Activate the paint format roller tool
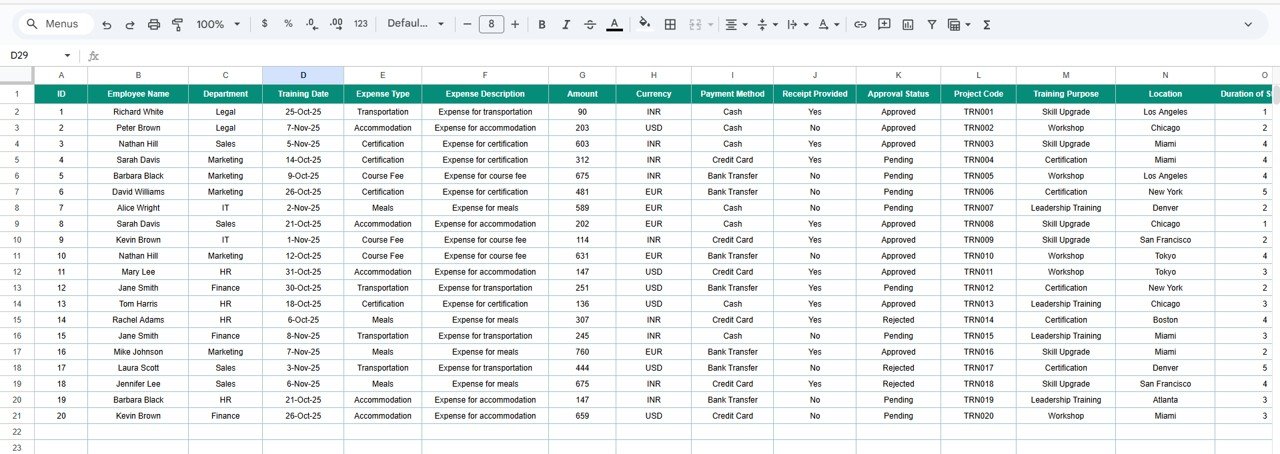The image size is (1280, 454). (178, 24)
